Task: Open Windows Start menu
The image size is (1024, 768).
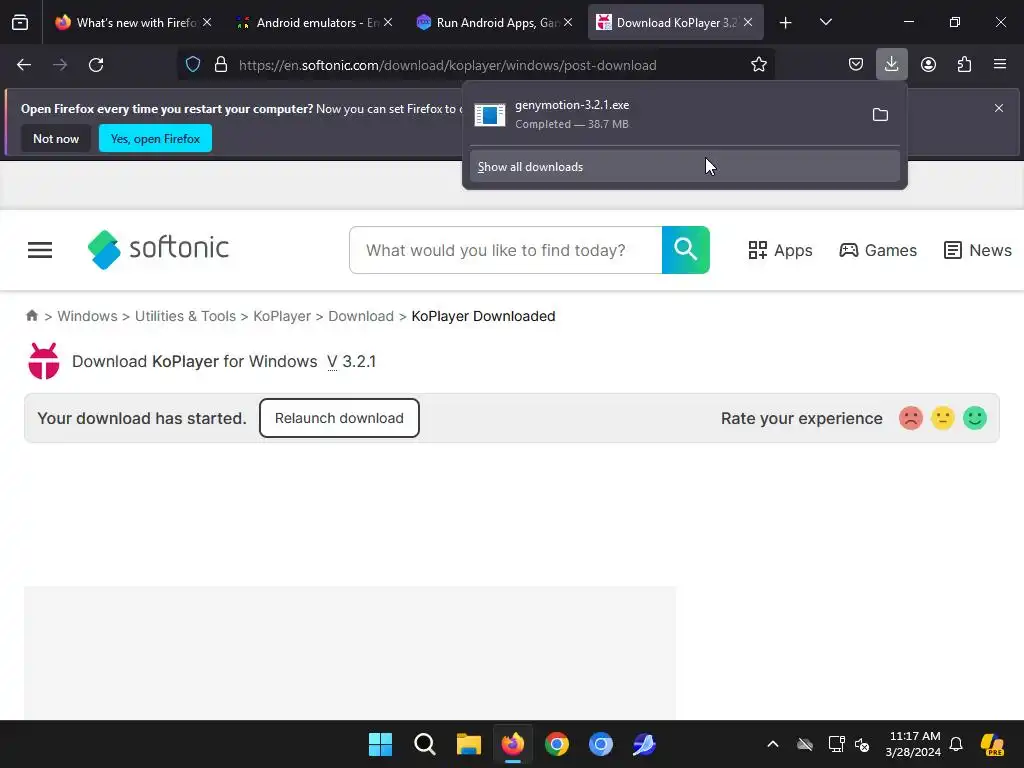Action: point(380,744)
